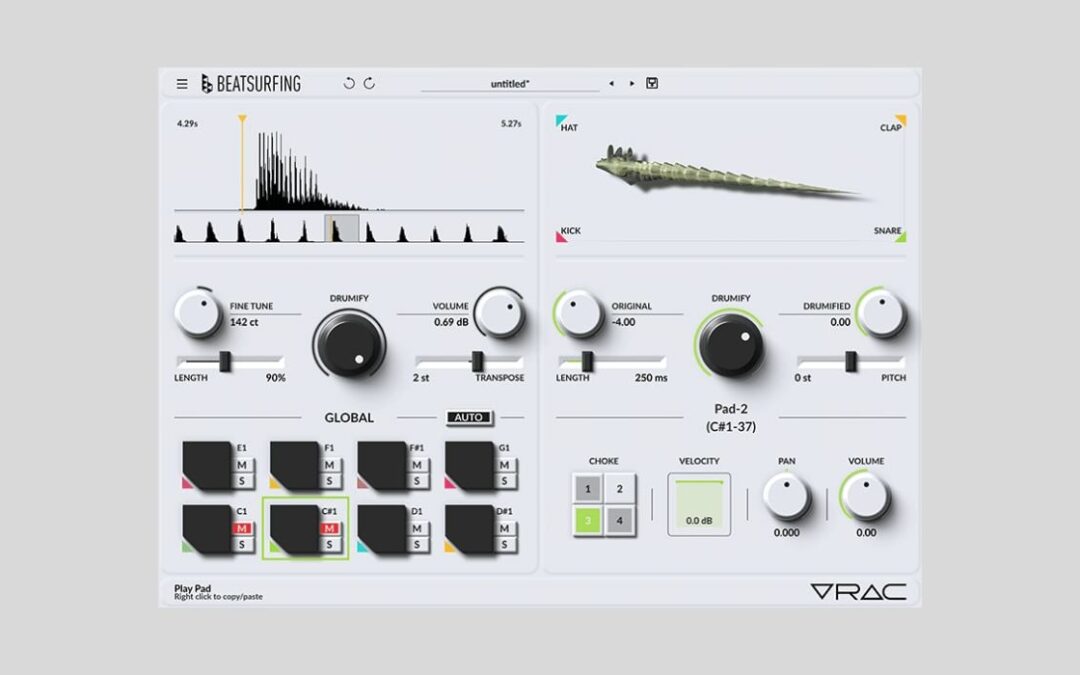Select choke group 2

[x=619, y=489]
